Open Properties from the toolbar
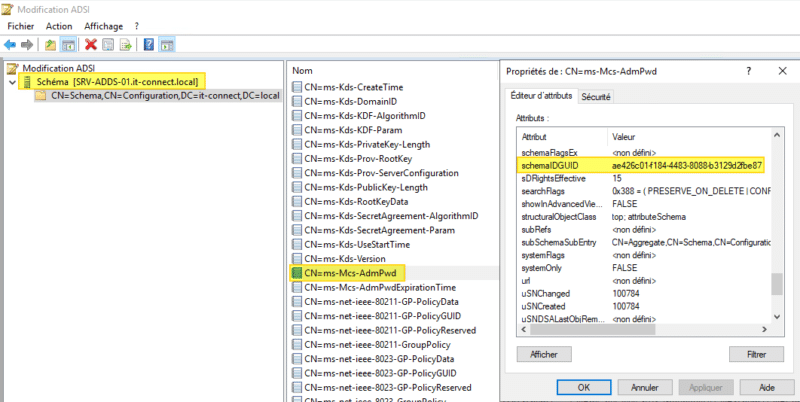800x402 pixels. pyautogui.click(x=108, y=45)
